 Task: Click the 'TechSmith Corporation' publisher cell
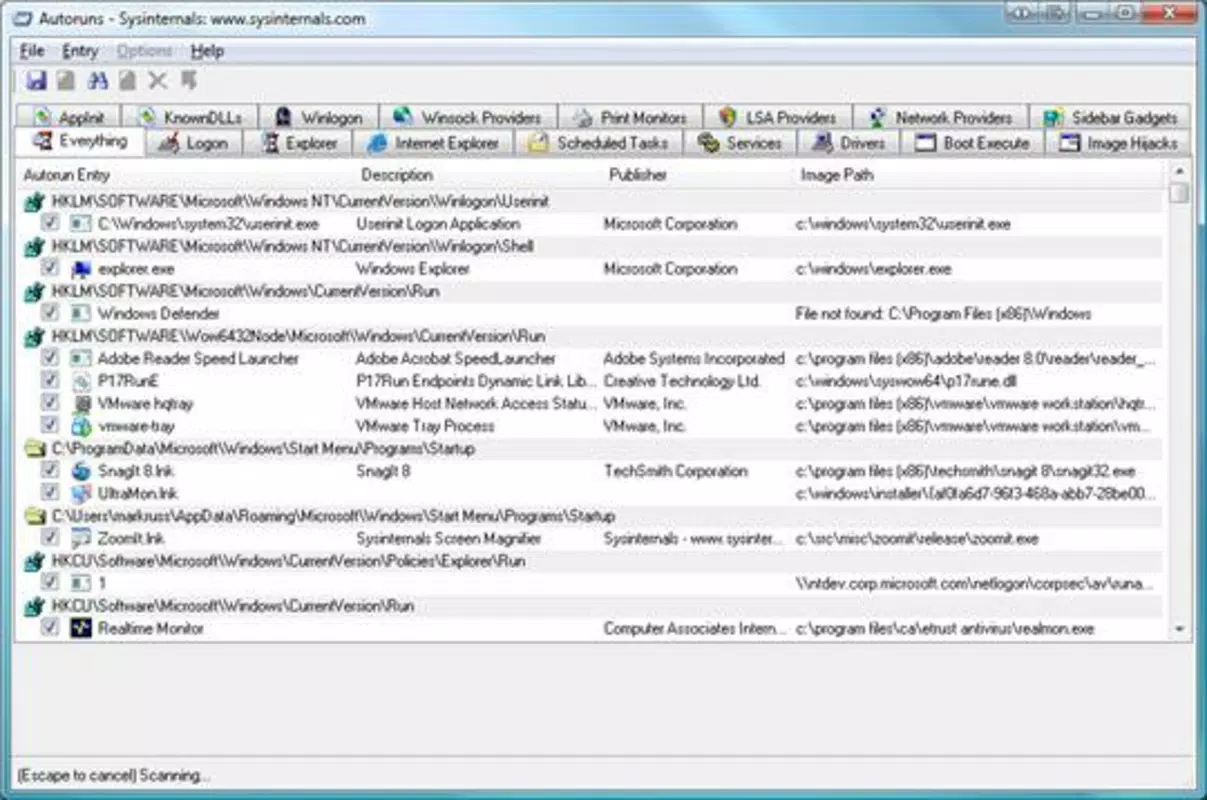pos(675,471)
